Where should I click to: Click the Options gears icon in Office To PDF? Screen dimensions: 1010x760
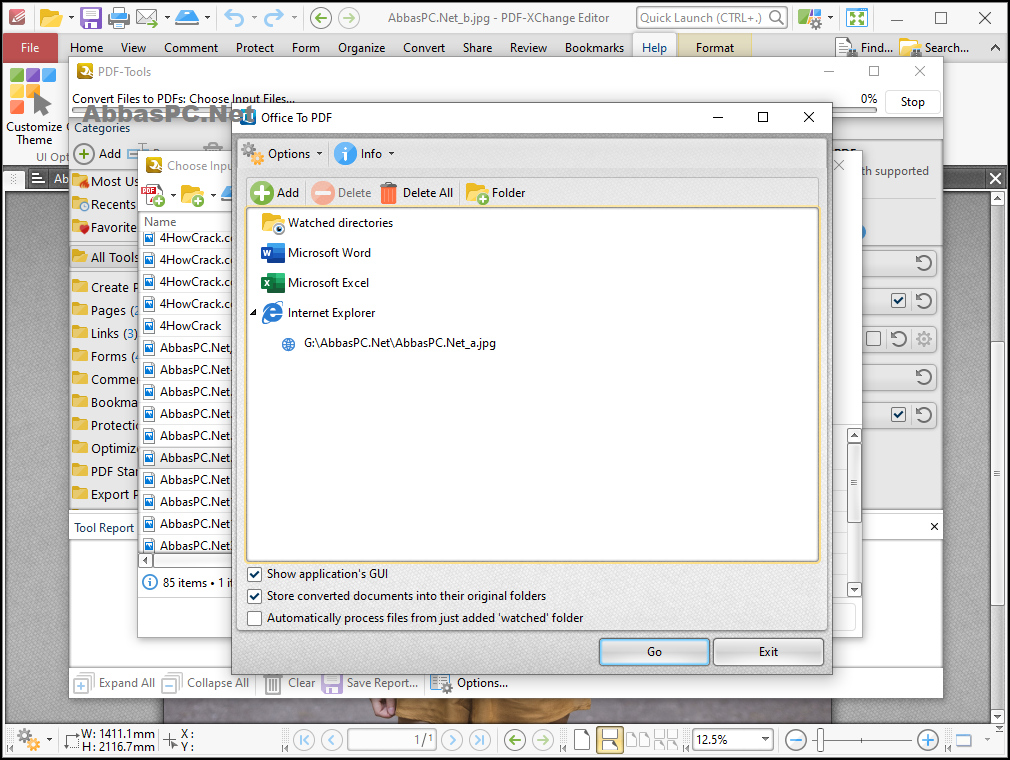[x=252, y=154]
